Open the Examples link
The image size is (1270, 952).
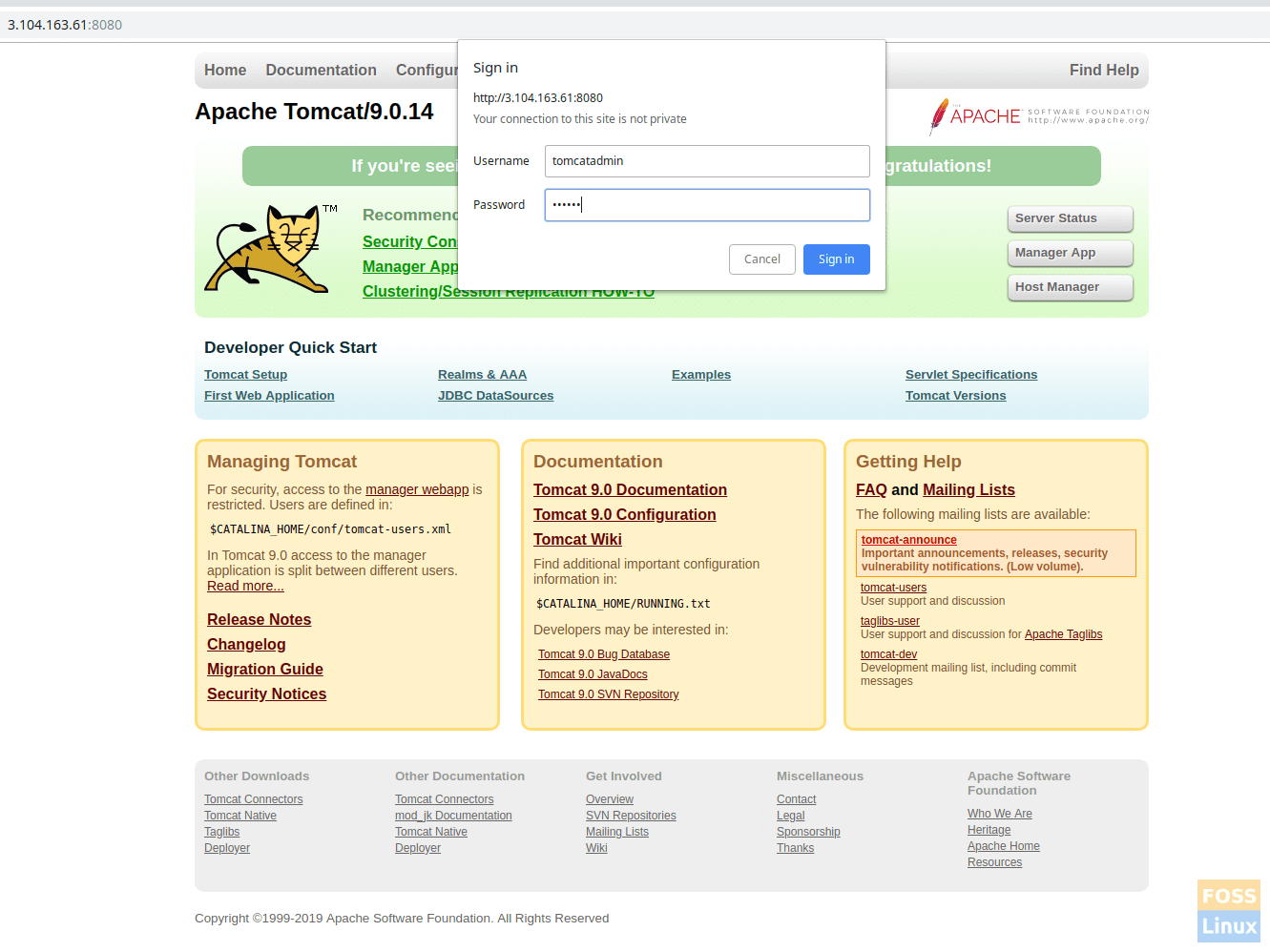701,375
